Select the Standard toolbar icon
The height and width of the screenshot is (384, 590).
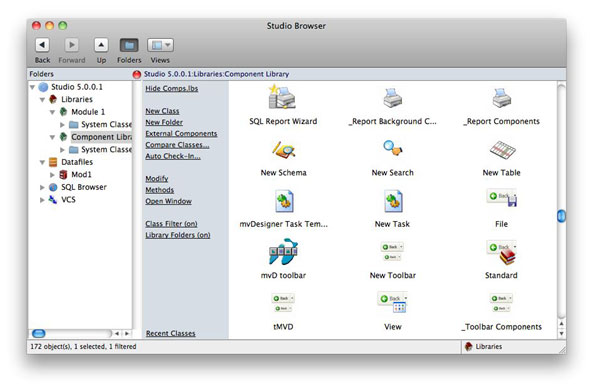coord(502,252)
